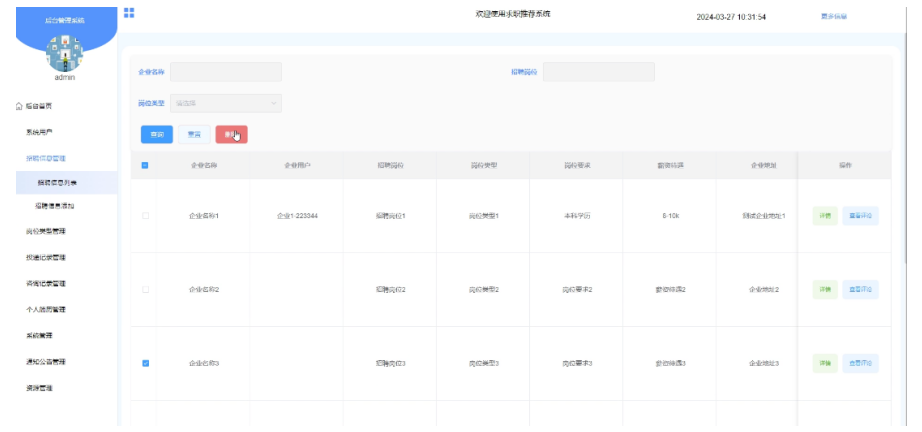
Task: Click the 招聘岗位 column header
Action: coord(390,166)
